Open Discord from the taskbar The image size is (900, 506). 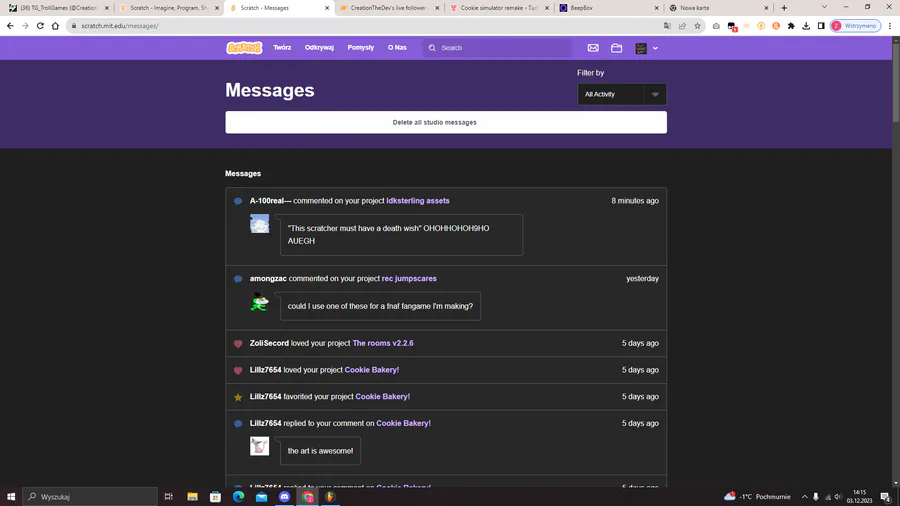coord(284,497)
